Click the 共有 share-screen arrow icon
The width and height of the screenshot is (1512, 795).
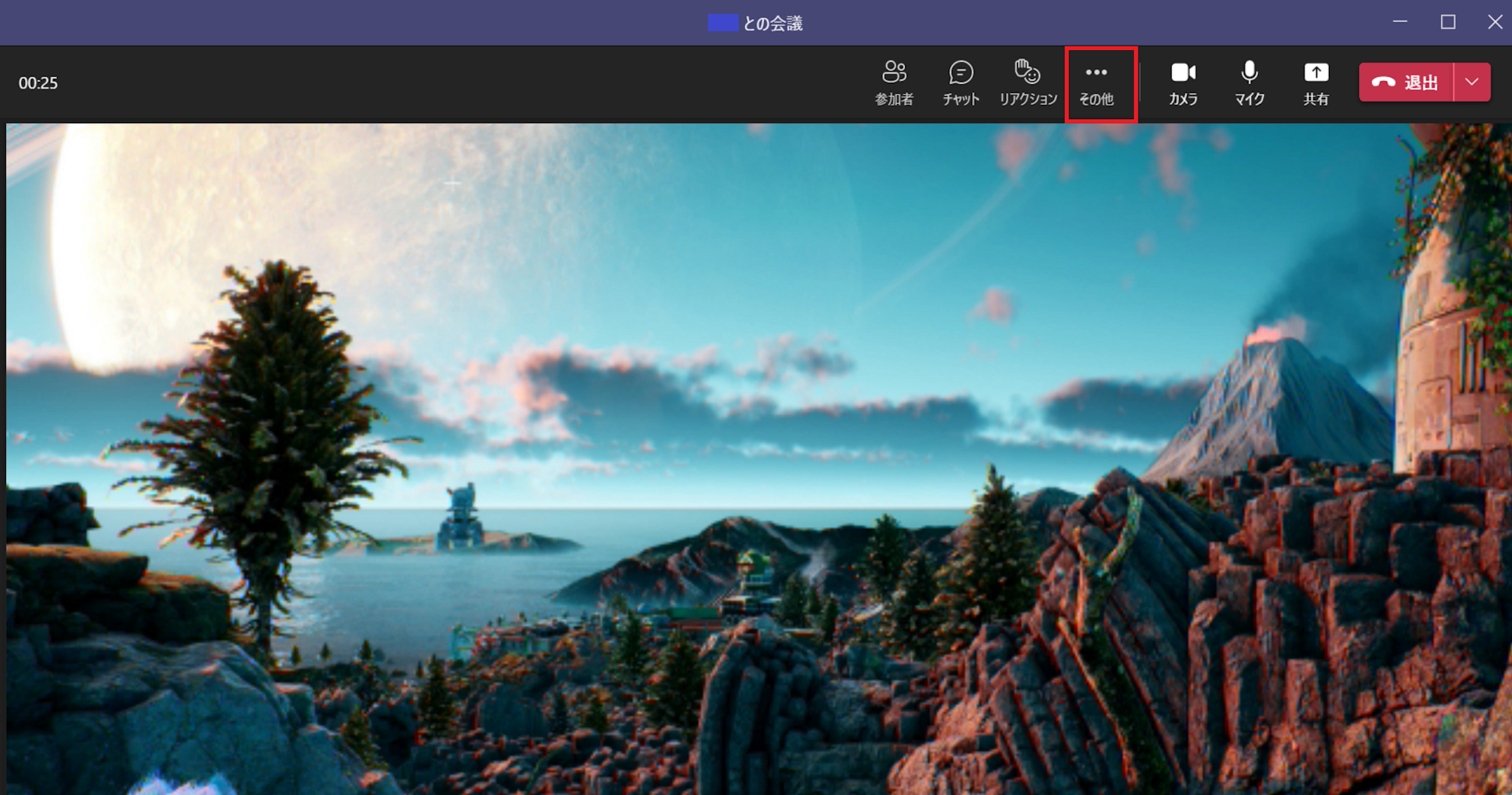point(1316,72)
